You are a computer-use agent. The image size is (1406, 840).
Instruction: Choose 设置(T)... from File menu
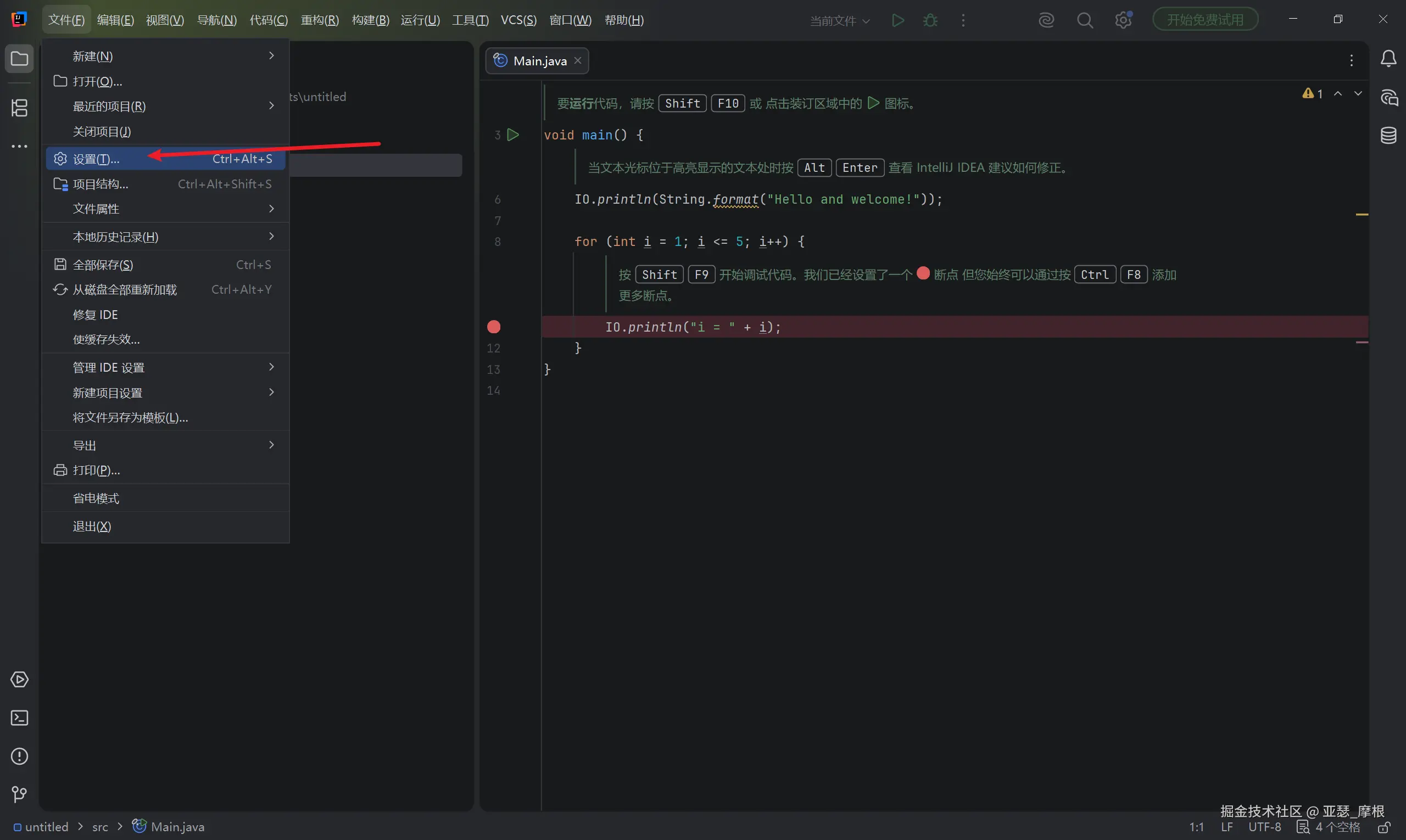[165, 159]
